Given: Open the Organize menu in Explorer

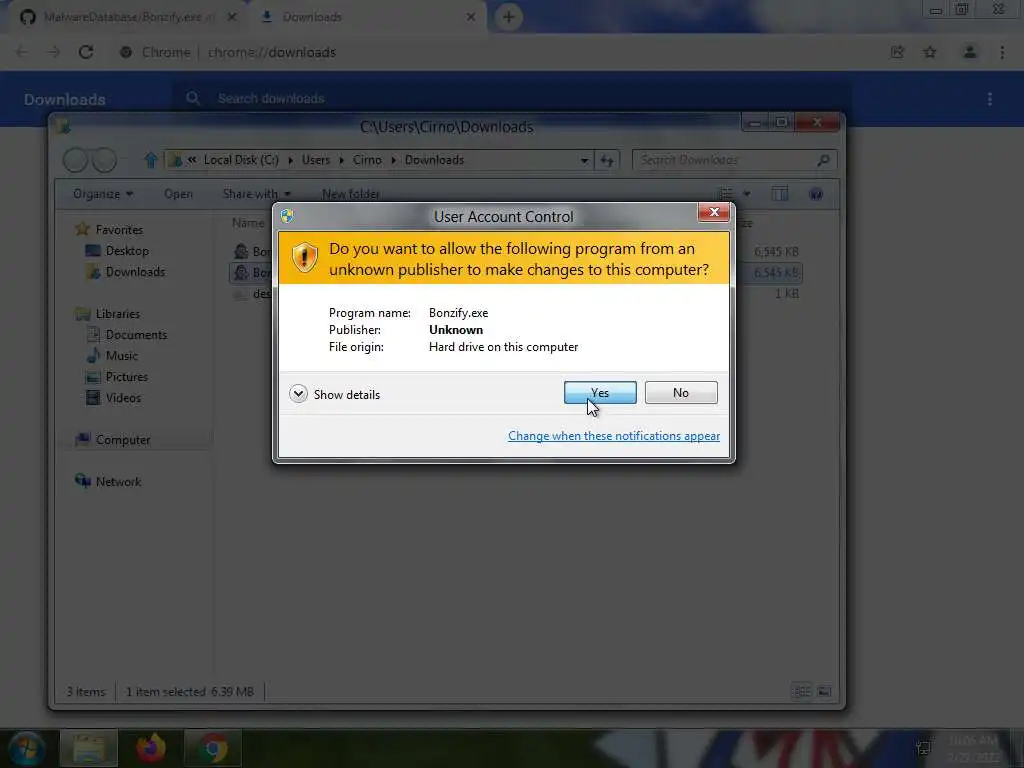Looking at the screenshot, I should point(103,194).
